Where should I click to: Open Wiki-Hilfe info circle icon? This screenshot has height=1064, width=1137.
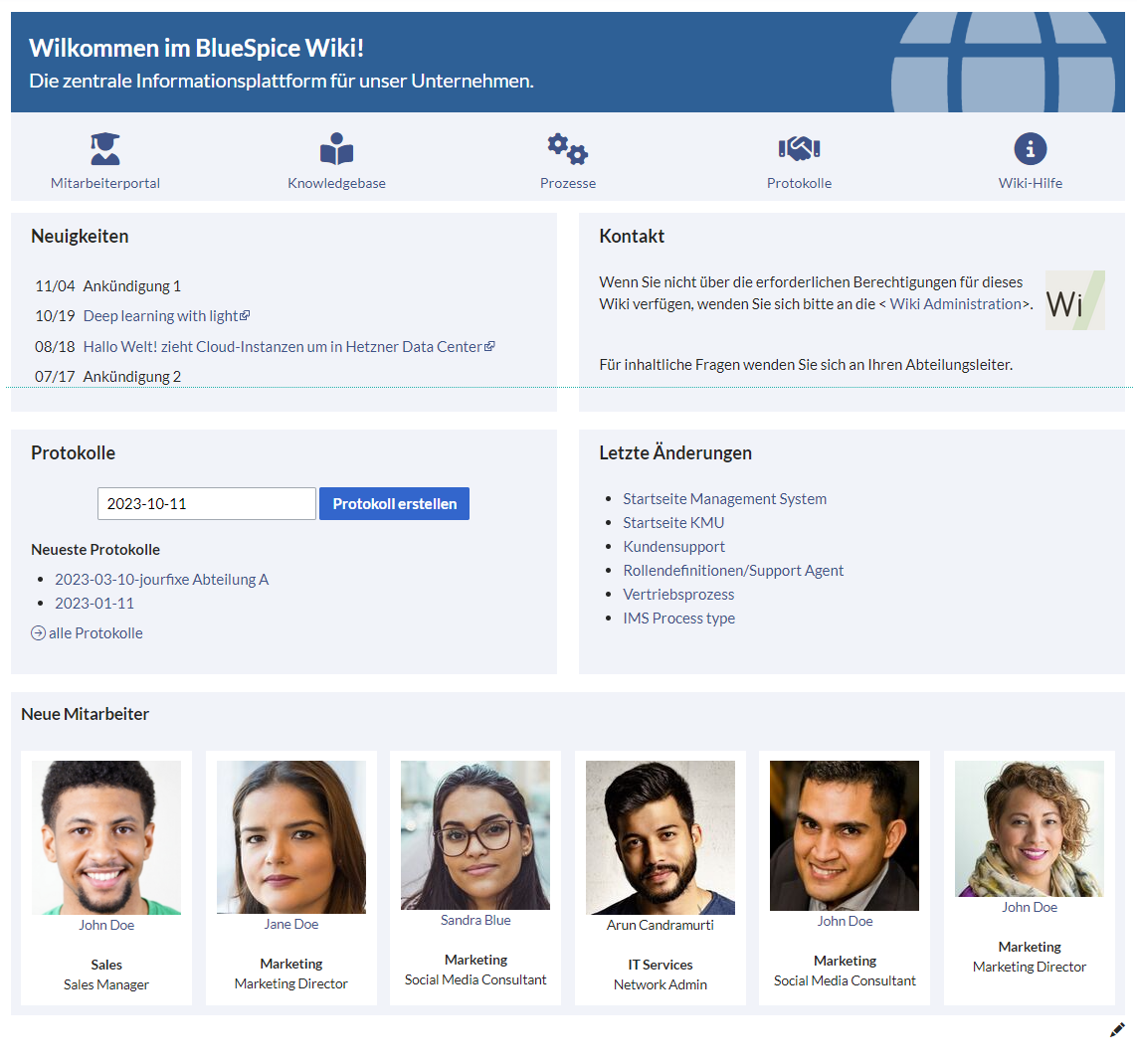click(x=1031, y=148)
